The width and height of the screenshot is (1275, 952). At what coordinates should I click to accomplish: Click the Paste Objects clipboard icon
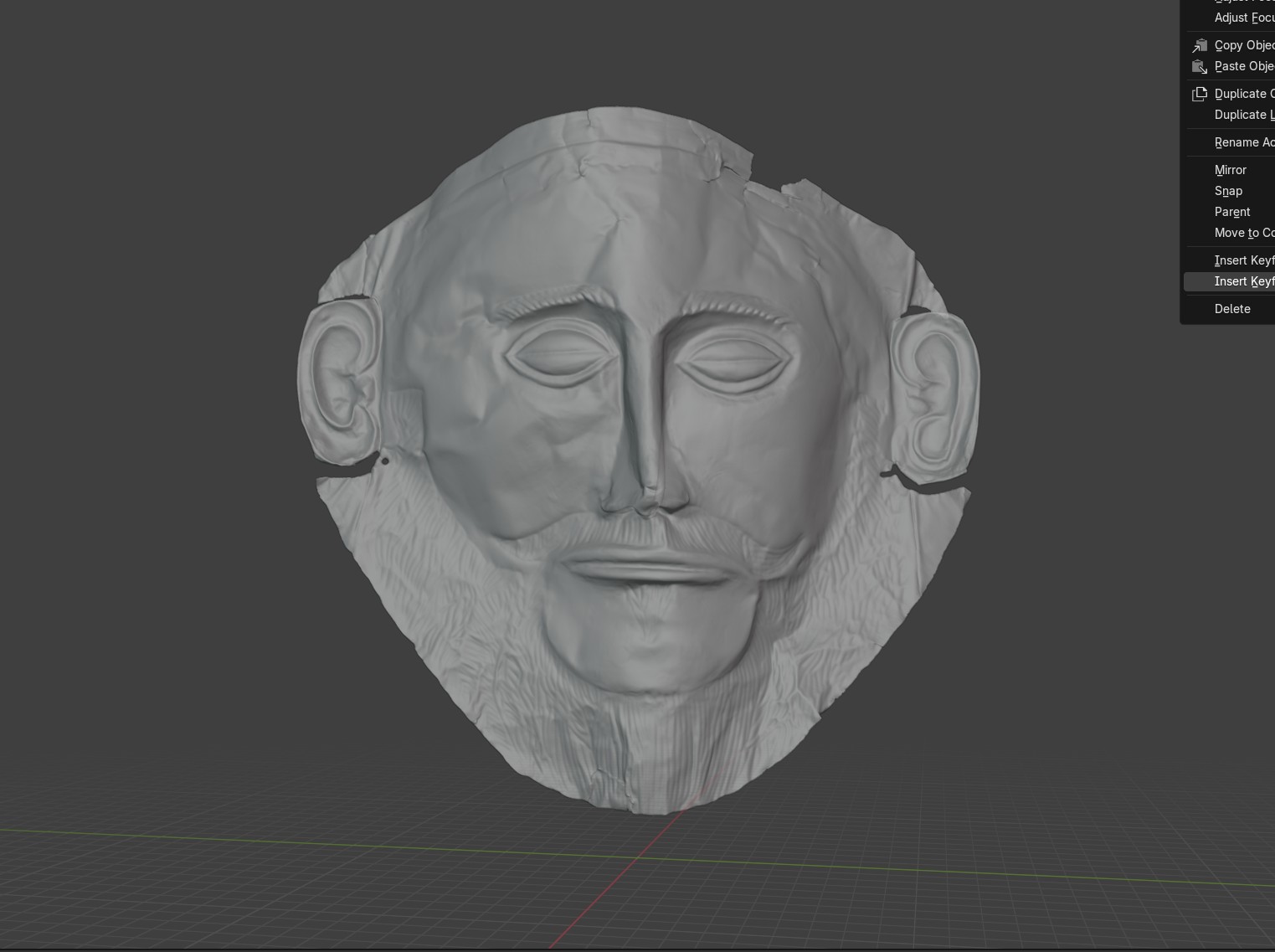[1200, 66]
